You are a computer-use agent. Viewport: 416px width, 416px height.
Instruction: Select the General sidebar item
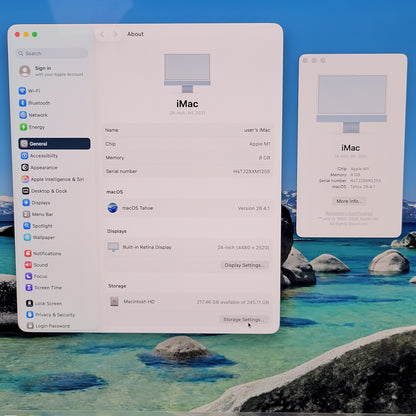[x=54, y=144]
